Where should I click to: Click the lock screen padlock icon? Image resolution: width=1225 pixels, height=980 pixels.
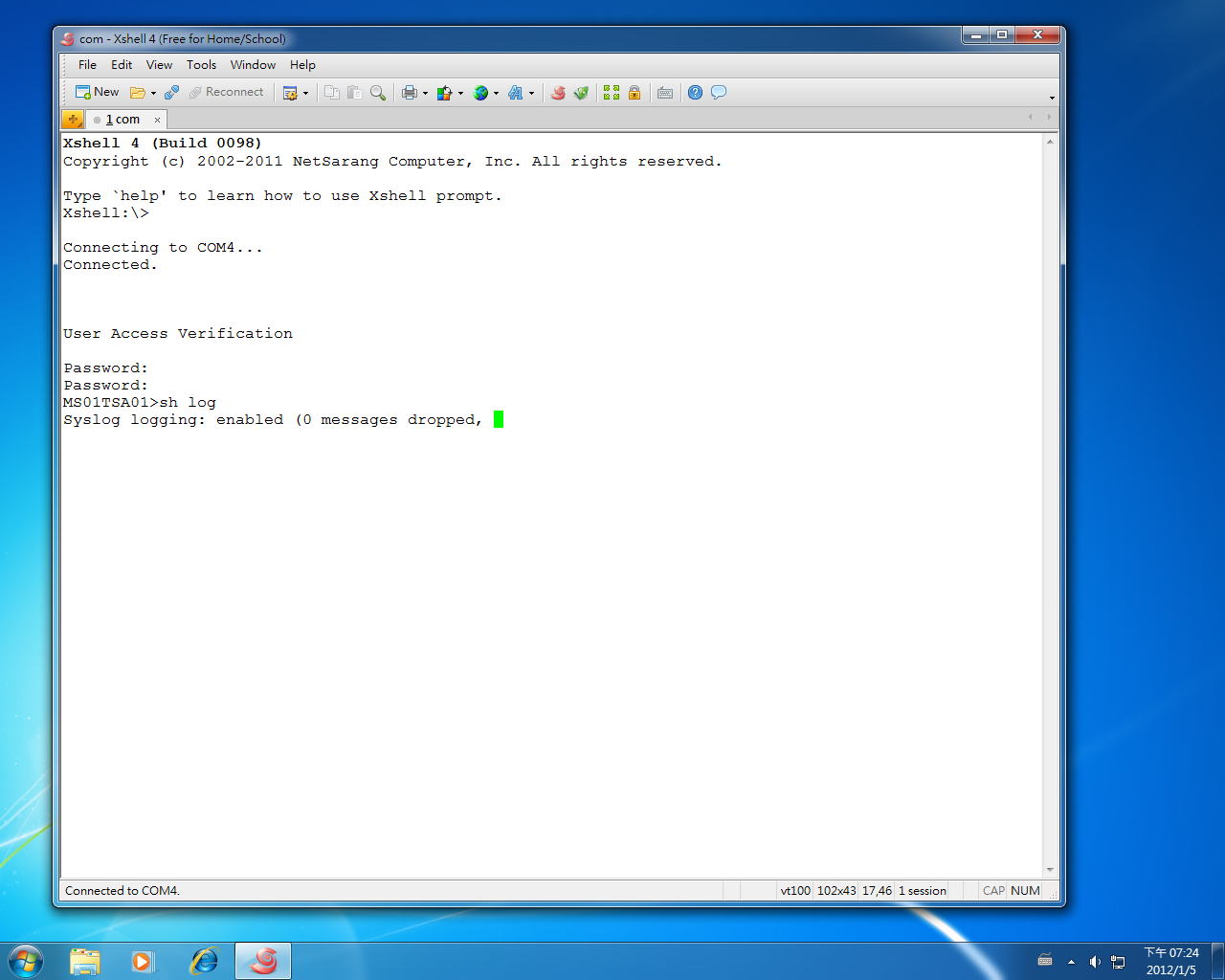tap(635, 93)
